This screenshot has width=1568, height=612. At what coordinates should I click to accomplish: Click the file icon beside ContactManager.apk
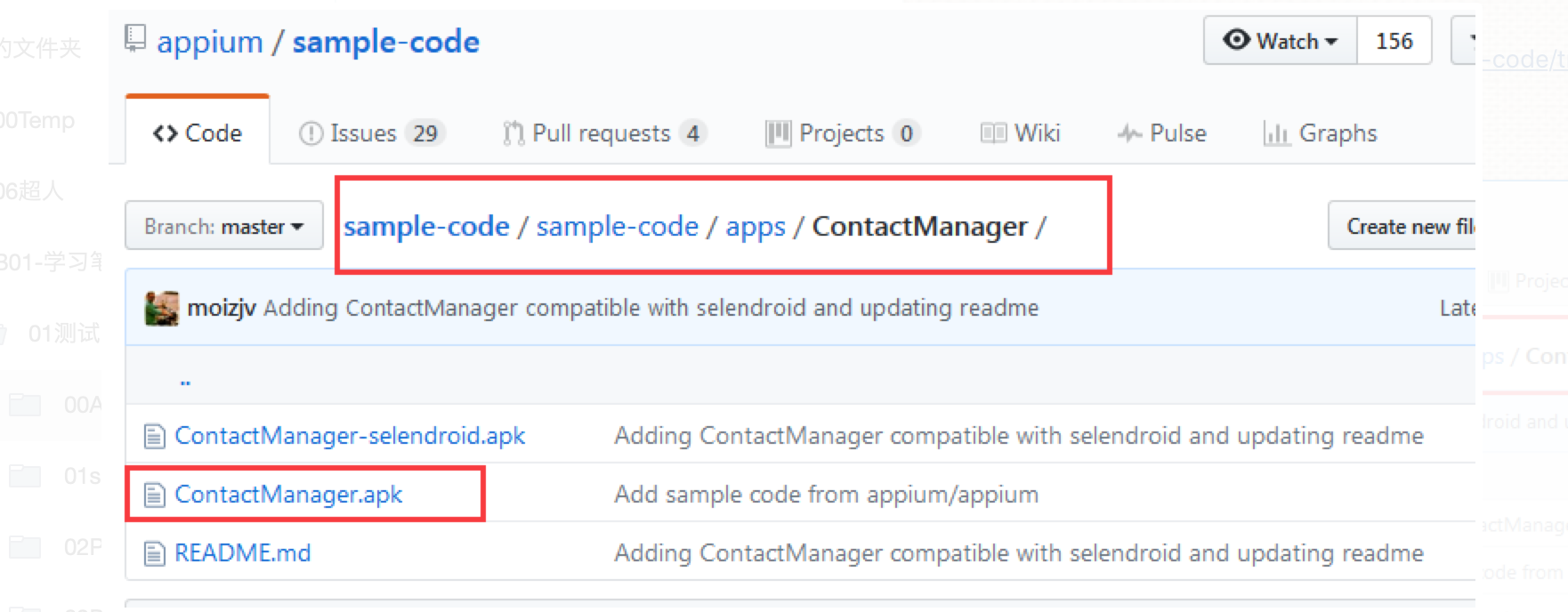[155, 495]
